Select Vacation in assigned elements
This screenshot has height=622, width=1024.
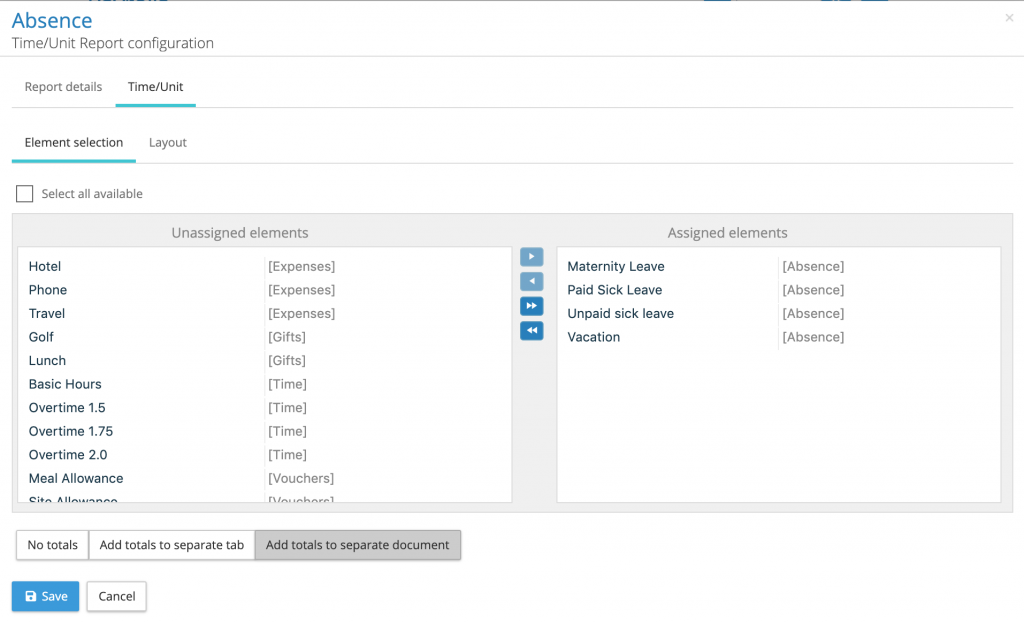[x=593, y=338]
